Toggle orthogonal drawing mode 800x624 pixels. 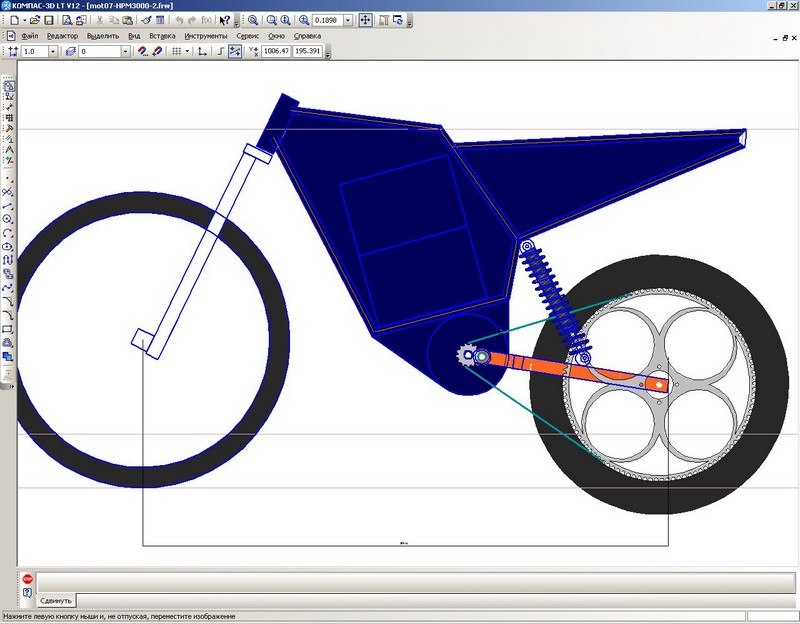point(219,51)
